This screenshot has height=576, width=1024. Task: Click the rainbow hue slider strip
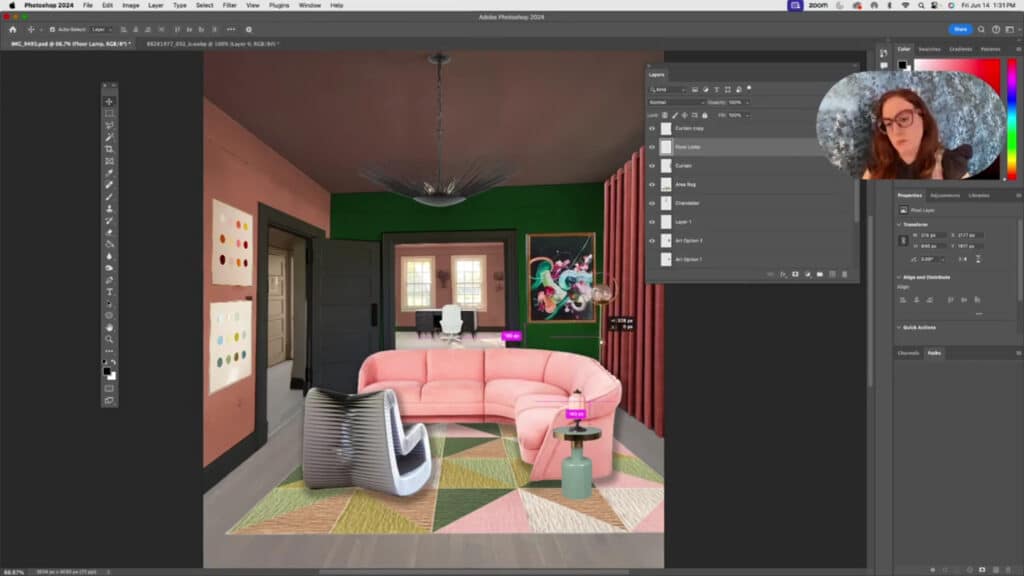tap(1010, 120)
